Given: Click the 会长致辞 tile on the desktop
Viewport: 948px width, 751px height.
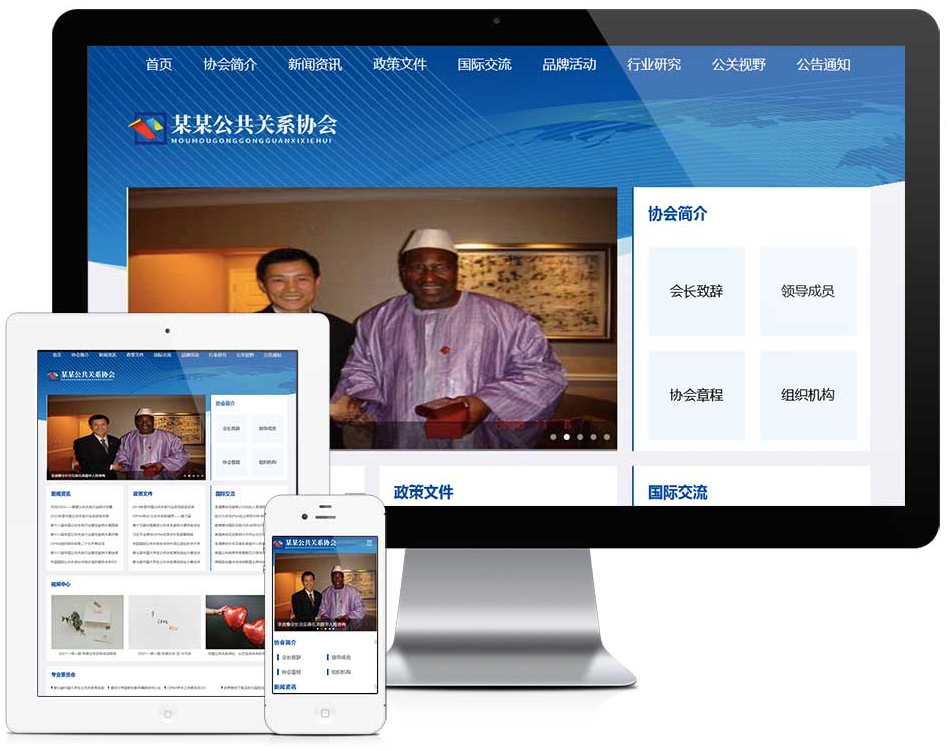Looking at the screenshot, I should (697, 291).
